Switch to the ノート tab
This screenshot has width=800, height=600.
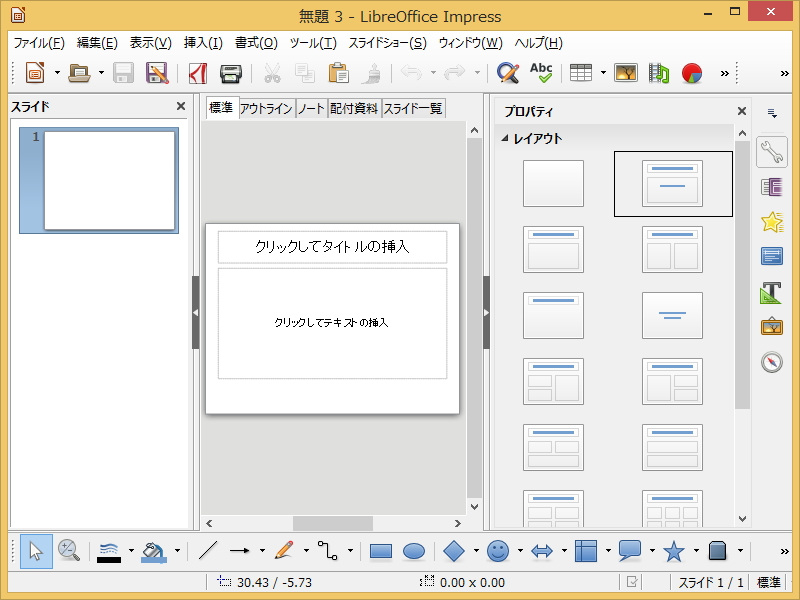click(311, 108)
